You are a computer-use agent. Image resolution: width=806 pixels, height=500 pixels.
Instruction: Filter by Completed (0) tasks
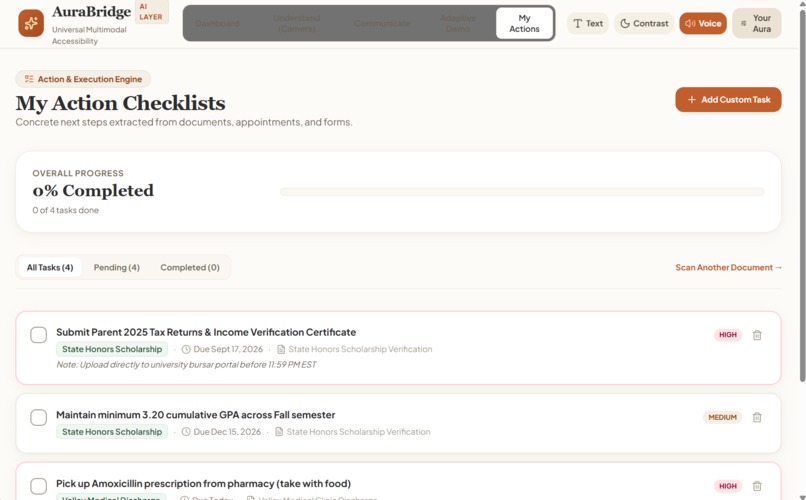click(190, 268)
